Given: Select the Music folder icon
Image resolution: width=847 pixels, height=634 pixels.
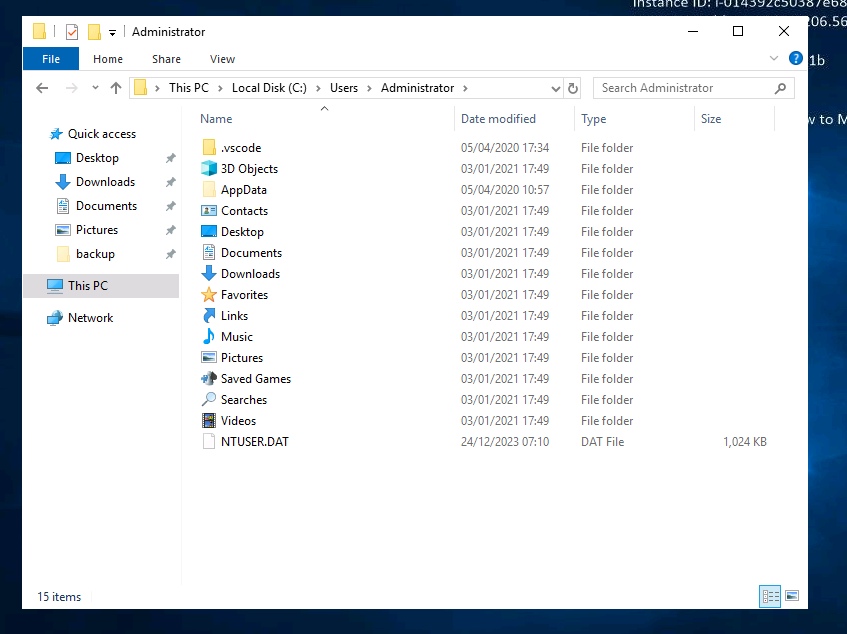Looking at the screenshot, I should click(209, 337).
